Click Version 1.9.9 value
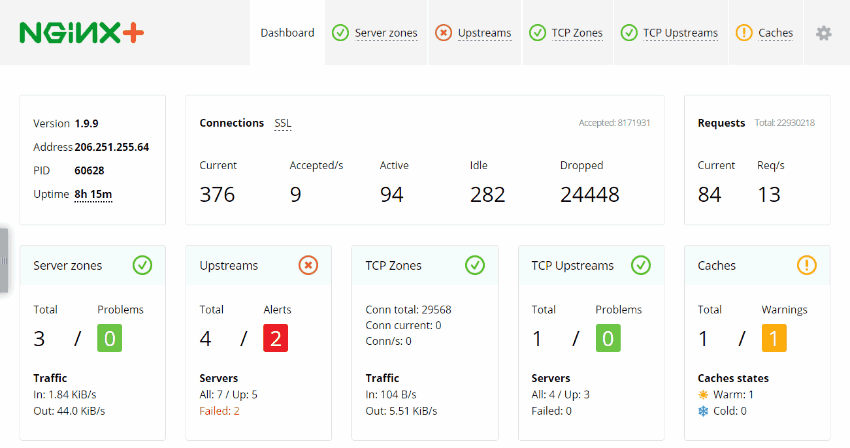Viewport: 850px width, 448px height. pyautogui.click(x=87, y=124)
